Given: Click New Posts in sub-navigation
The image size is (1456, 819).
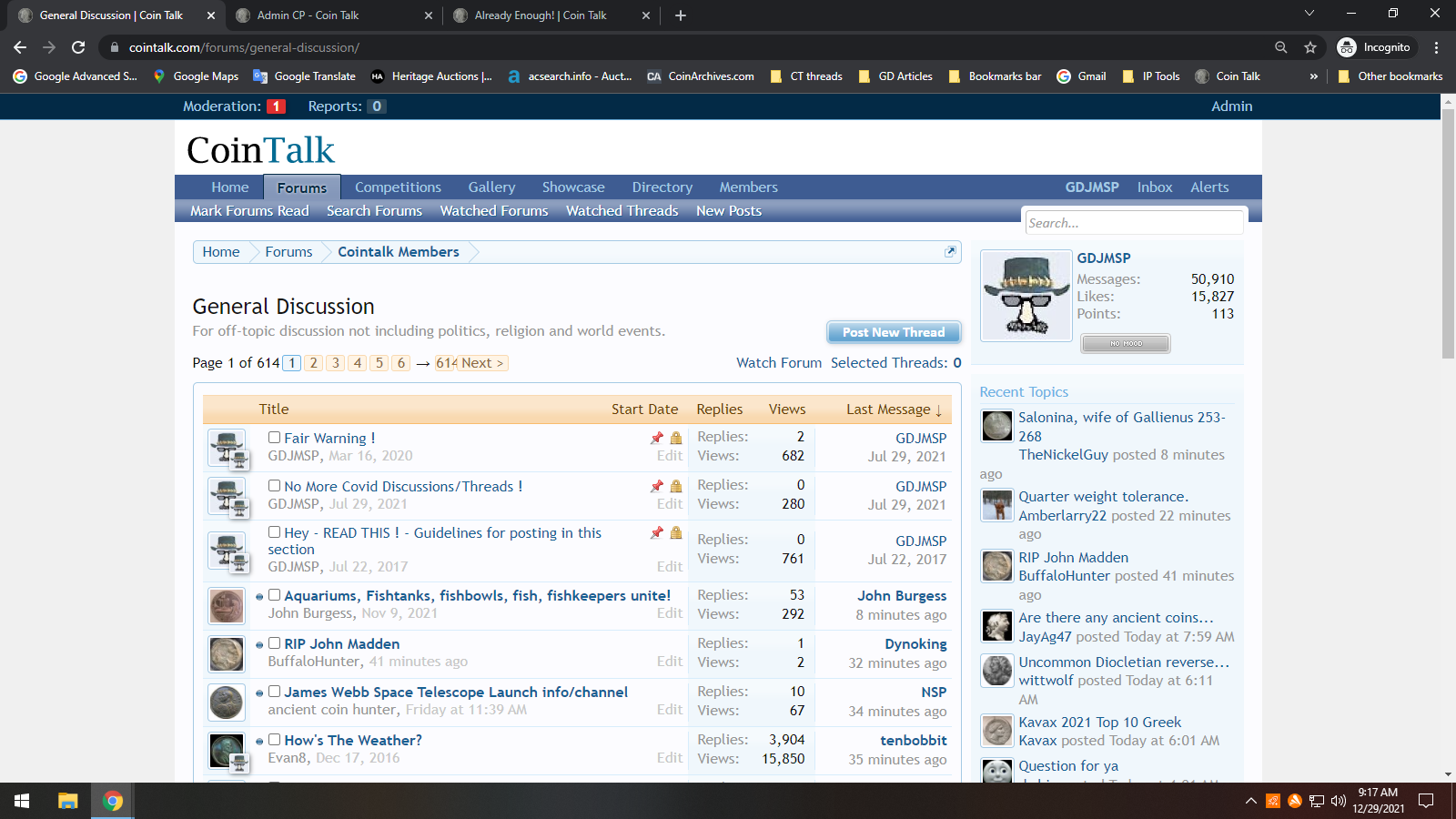Looking at the screenshot, I should pyautogui.click(x=728, y=211).
